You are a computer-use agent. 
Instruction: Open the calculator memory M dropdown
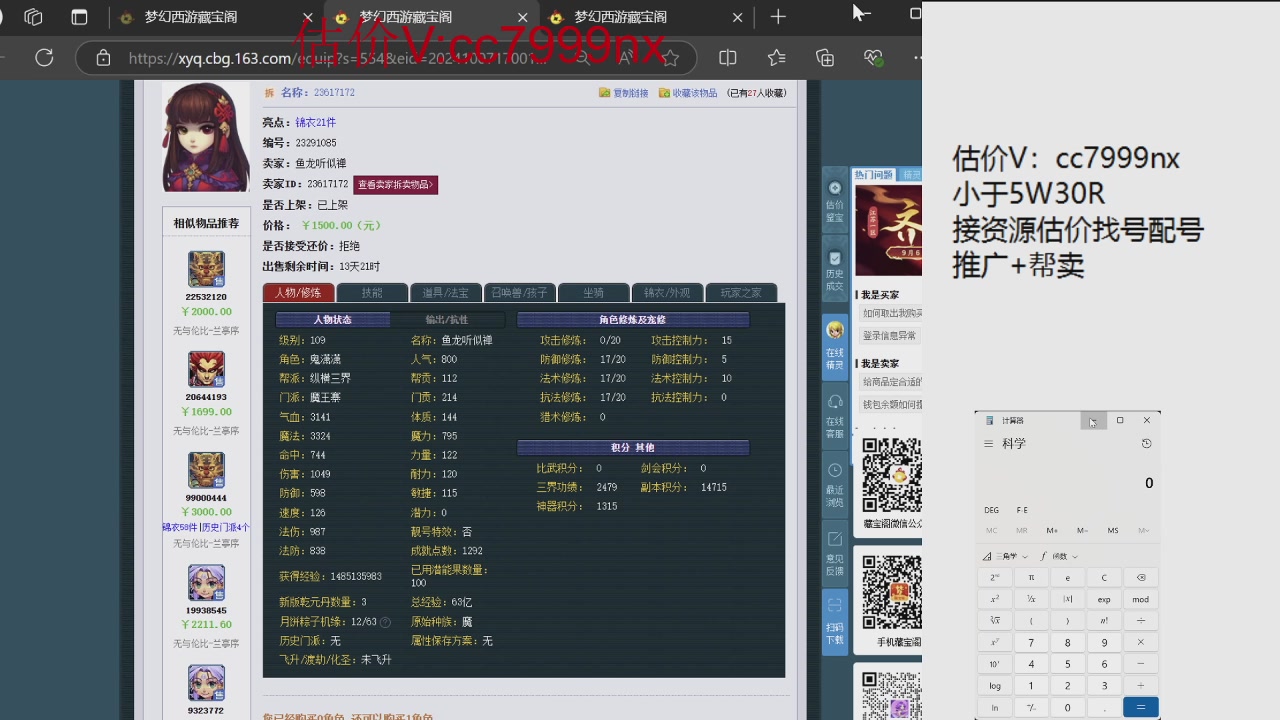point(1143,530)
